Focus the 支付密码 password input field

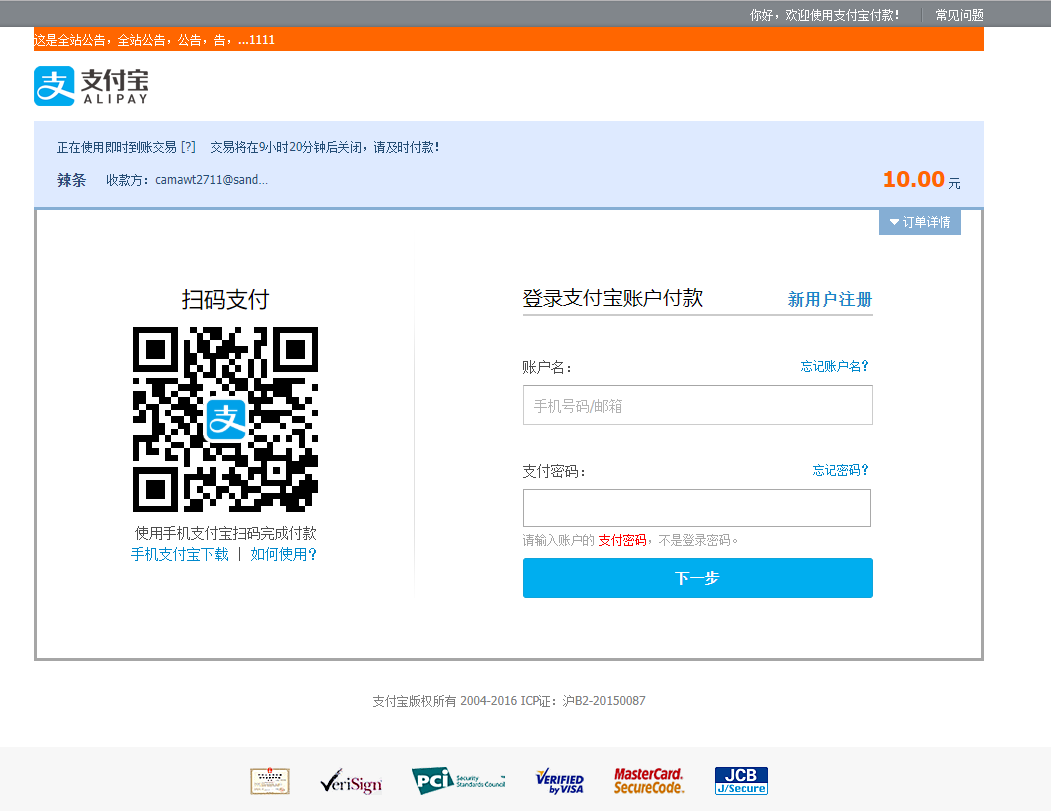point(697,508)
